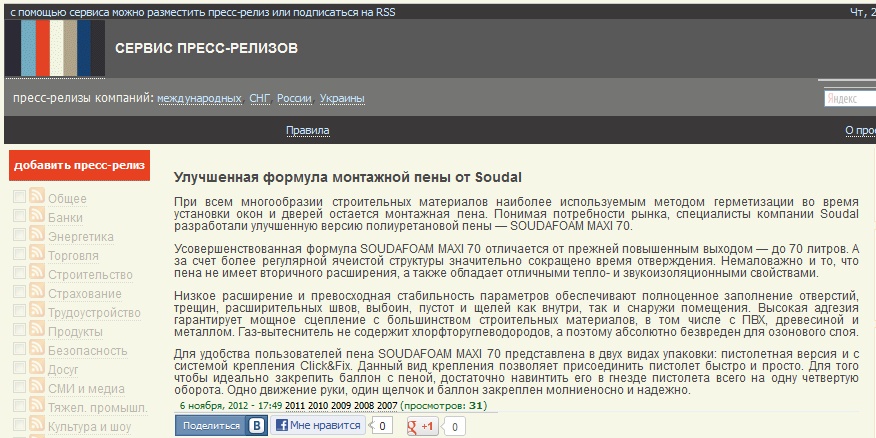Filter press releases by международных
Image resolution: width=876 pixels, height=438 pixels.
(199, 98)
